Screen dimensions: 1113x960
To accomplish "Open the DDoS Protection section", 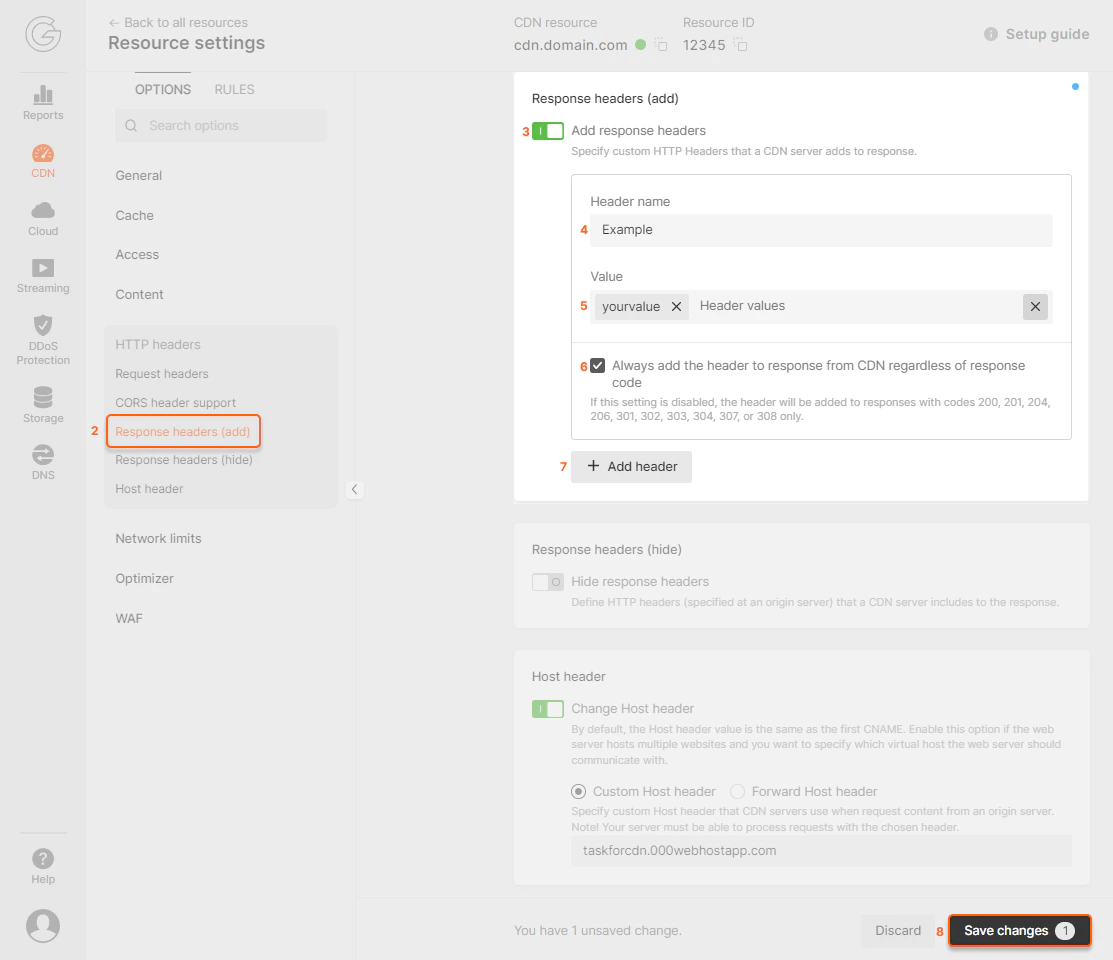I will click(42, 338).
